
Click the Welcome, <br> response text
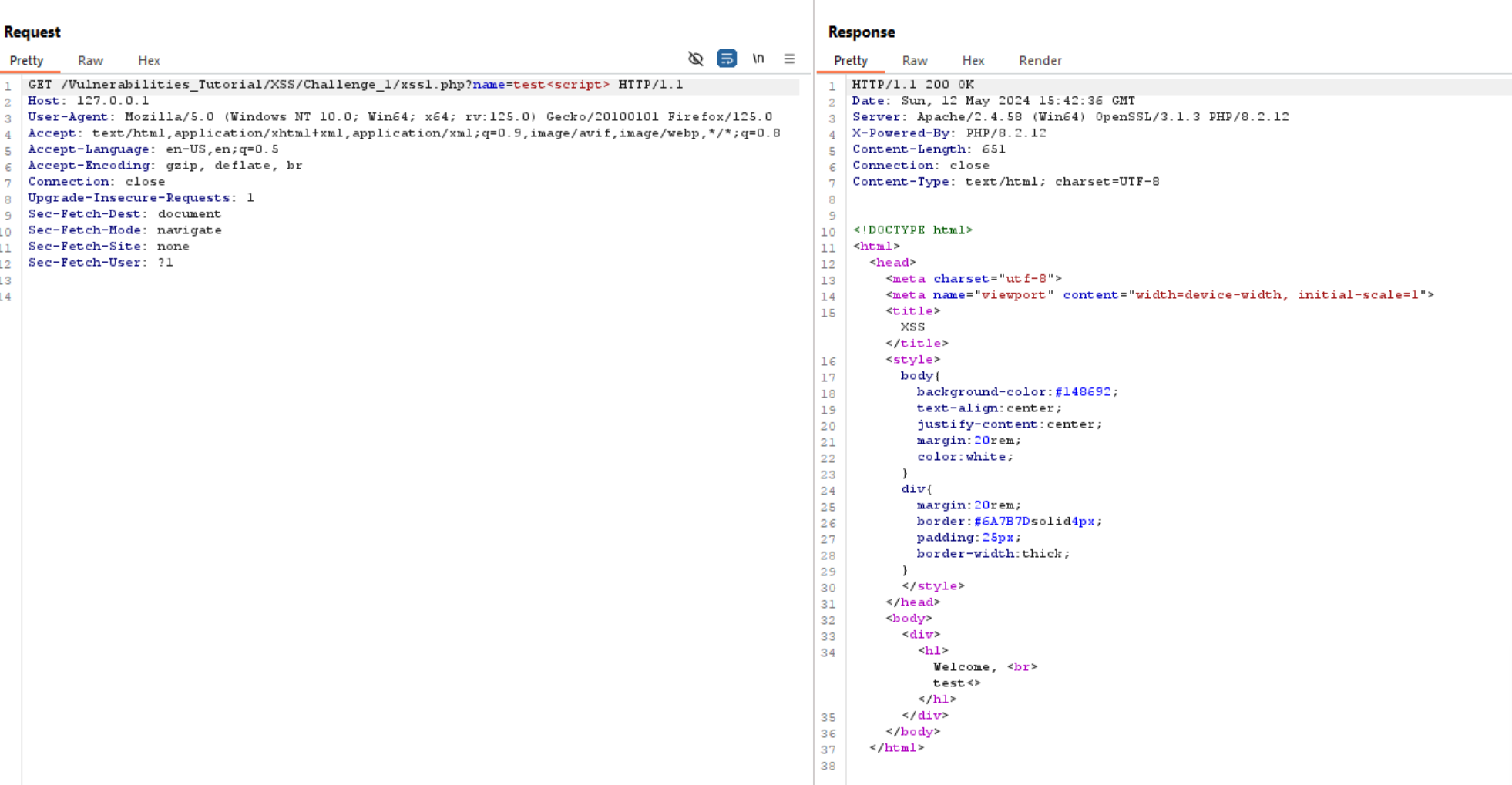tap(985, 667)
